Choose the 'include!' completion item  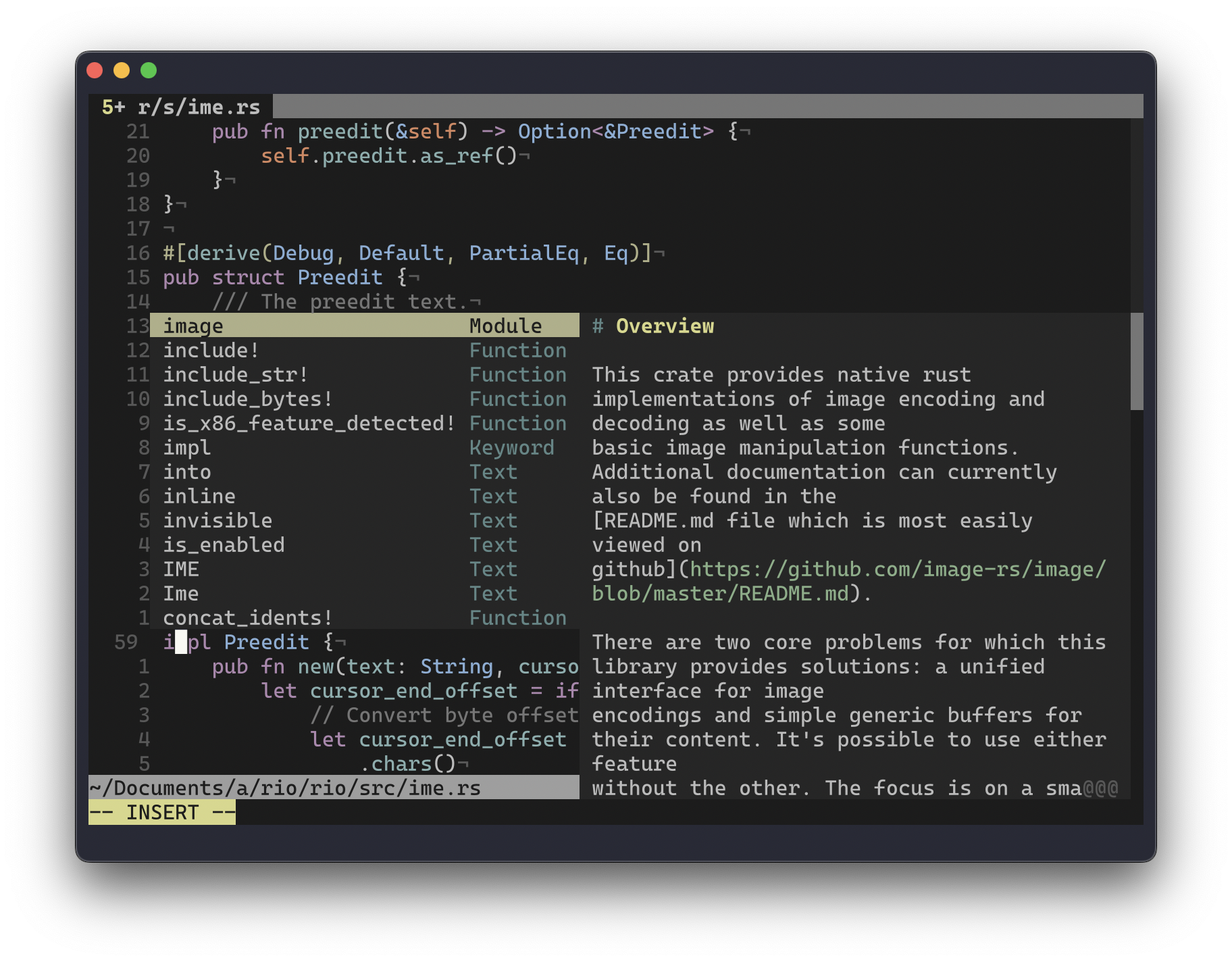[x=365, y=350]
